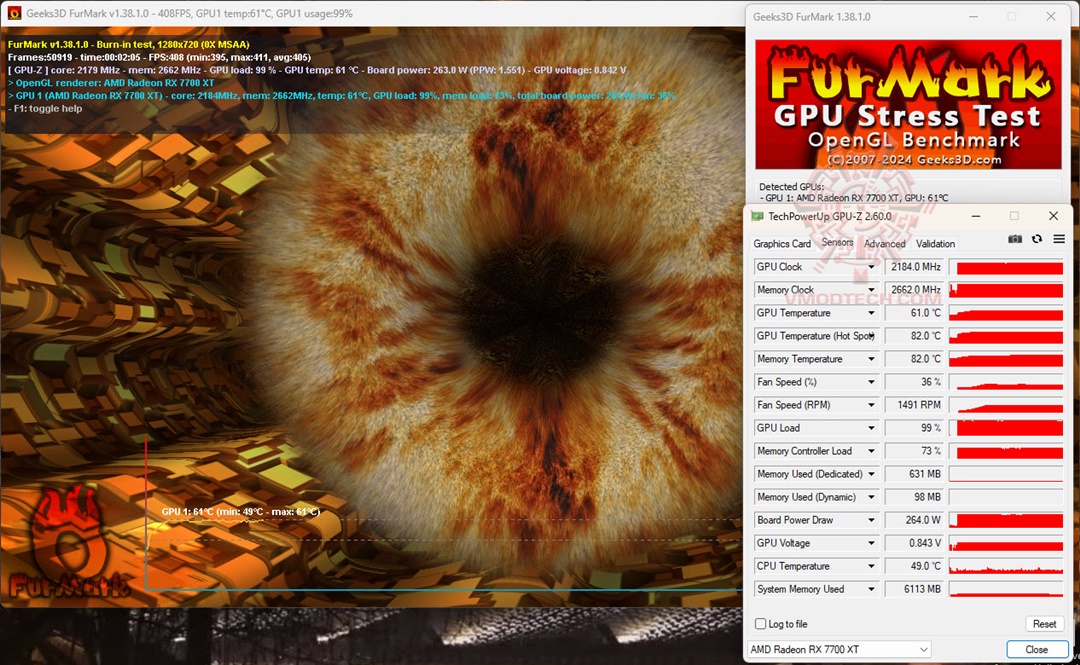Open the GPU Clock sensor dropdown

coord(871,267)
